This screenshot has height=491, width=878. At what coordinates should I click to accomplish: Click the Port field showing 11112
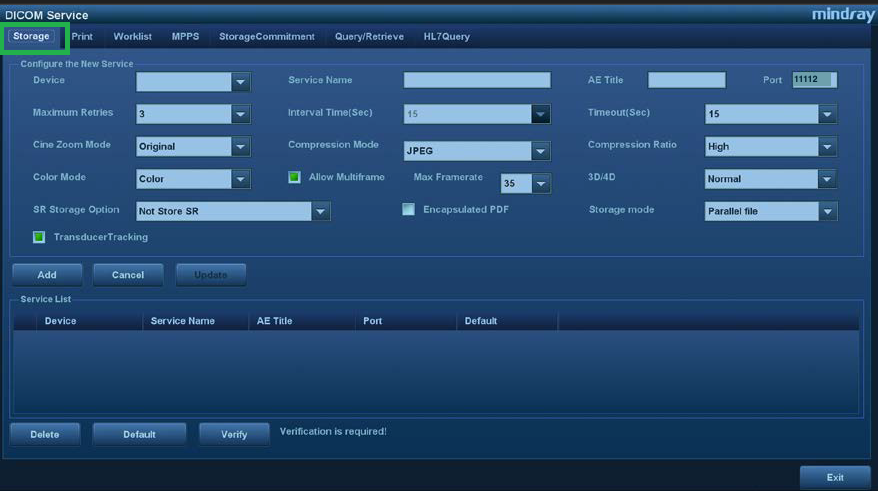click(x=814, y=80)
